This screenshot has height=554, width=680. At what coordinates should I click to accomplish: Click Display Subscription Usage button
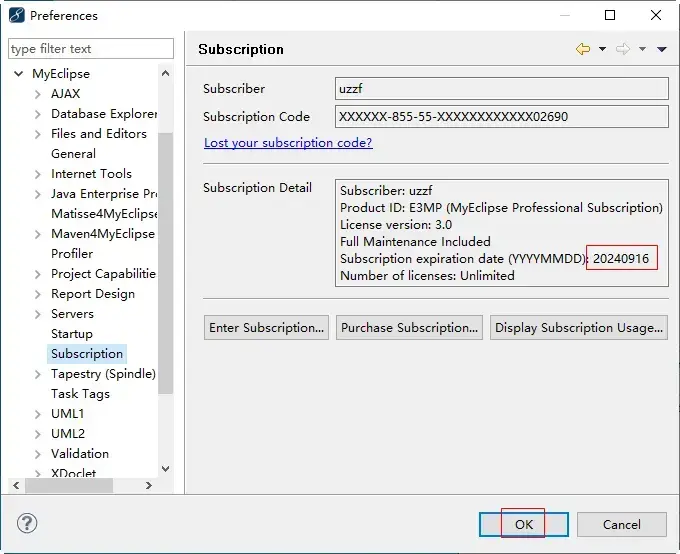(x=579, y=328)
